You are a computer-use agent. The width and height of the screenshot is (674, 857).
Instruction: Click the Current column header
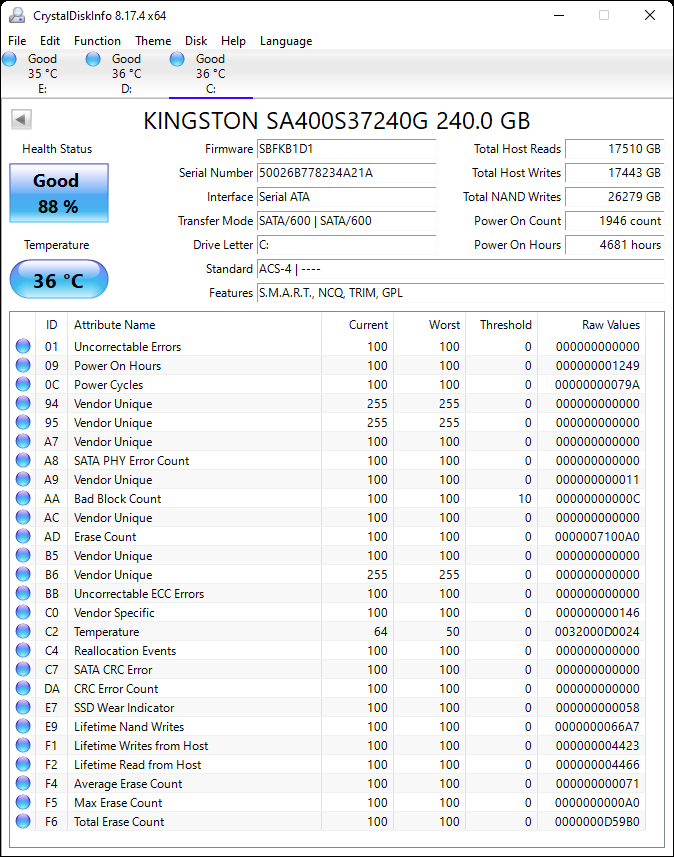point(357,325)
